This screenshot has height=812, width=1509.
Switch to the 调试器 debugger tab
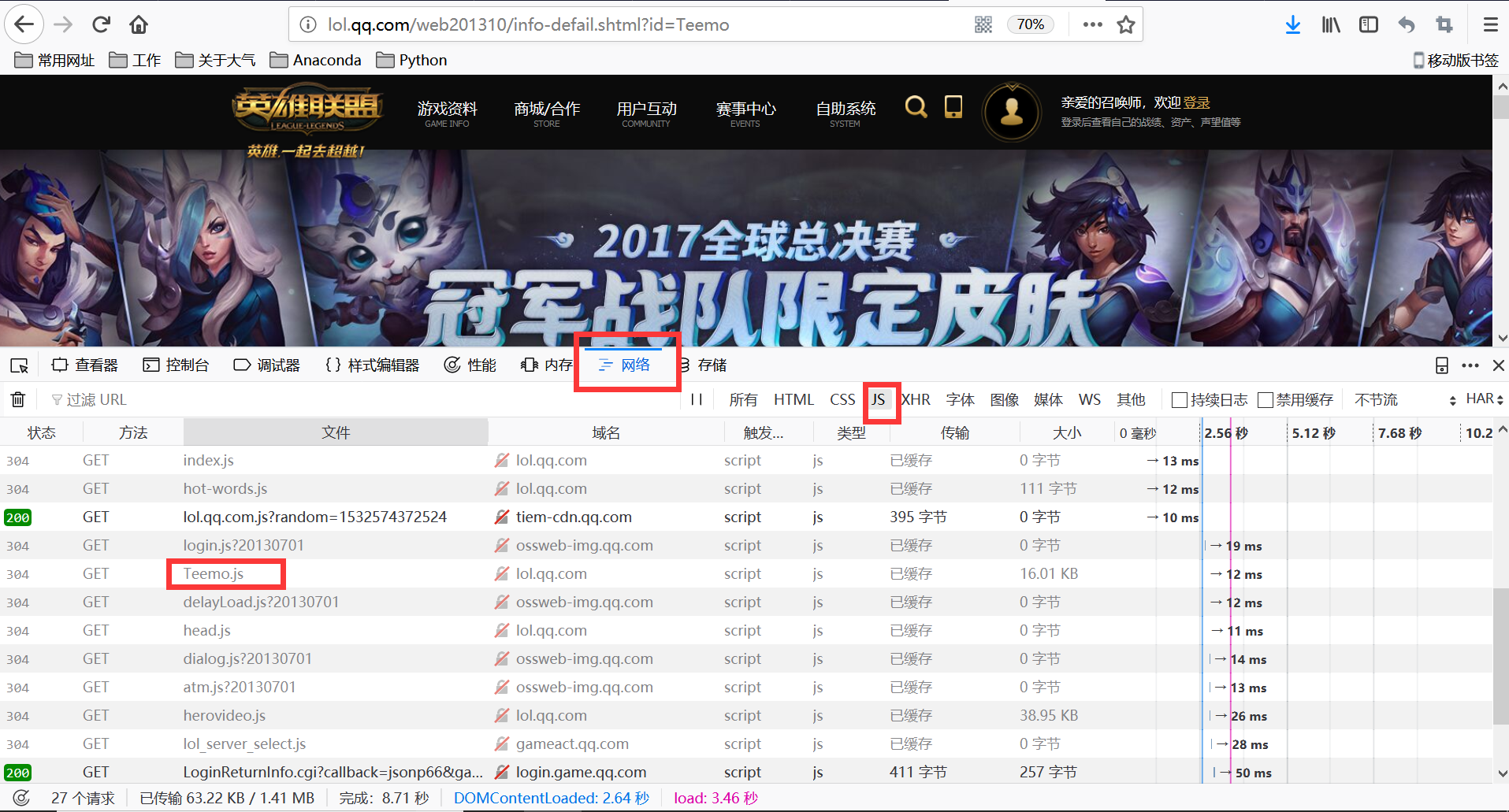(x=267, y=365)
